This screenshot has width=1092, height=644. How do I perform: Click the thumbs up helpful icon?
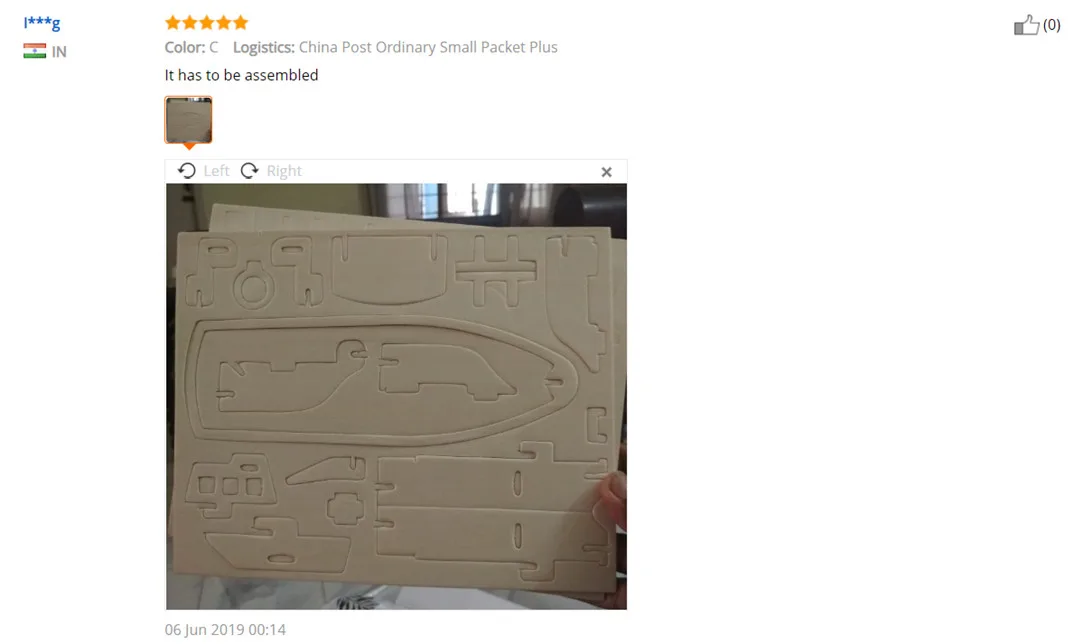[x=1027, y=25]
